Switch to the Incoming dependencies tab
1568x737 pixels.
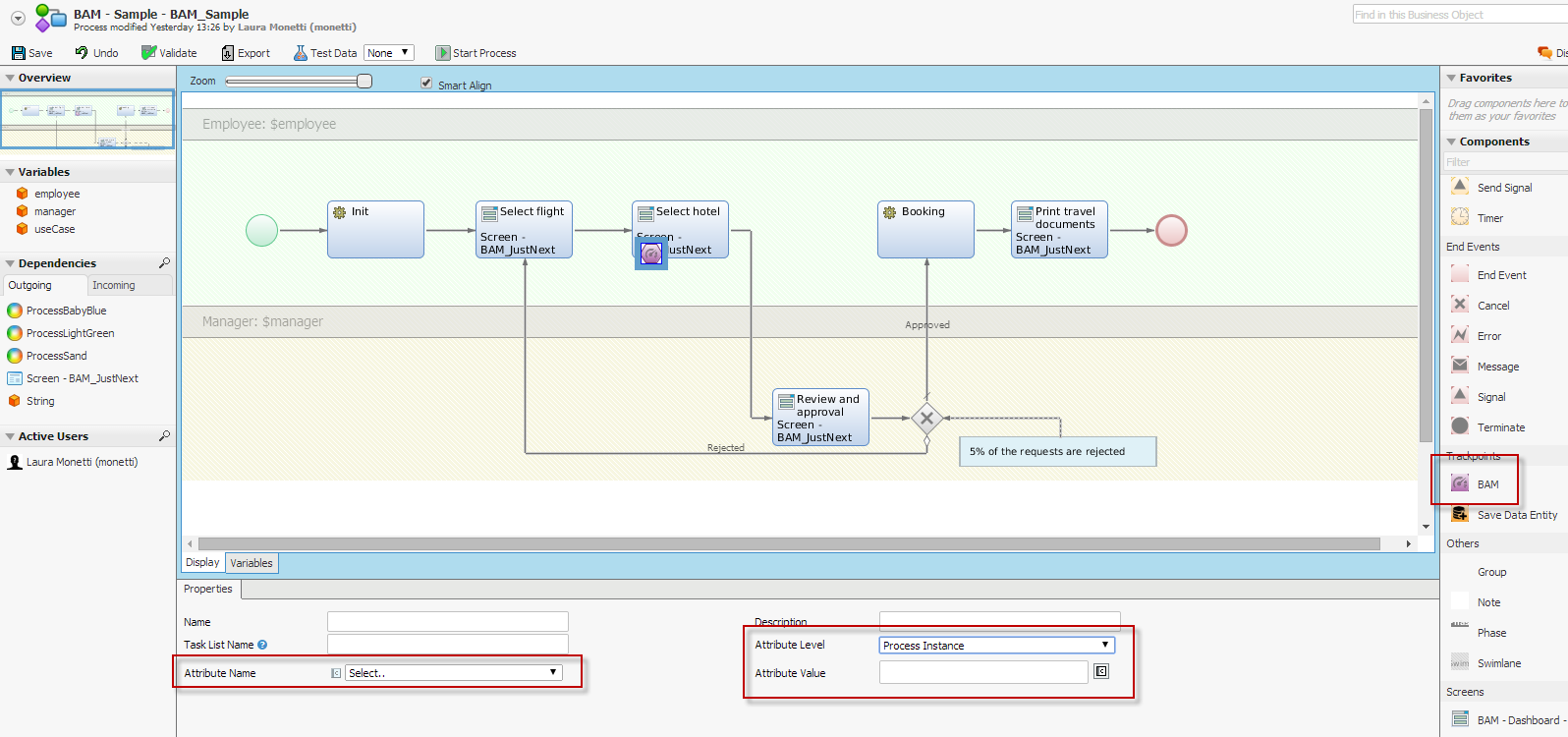[x=130, y=285]
